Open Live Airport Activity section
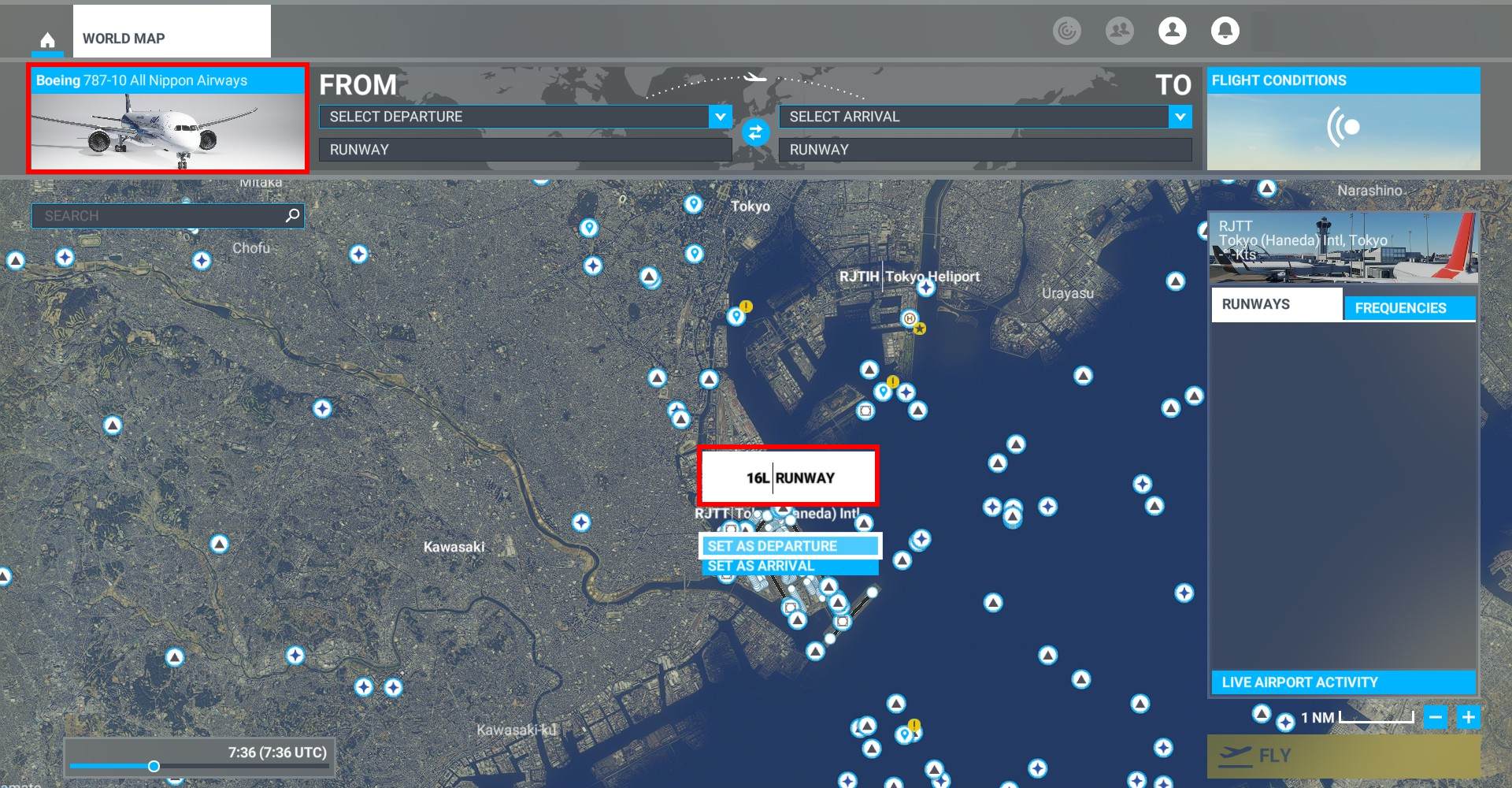Viewport: 1512px width, 788px height. [1343, 682]
